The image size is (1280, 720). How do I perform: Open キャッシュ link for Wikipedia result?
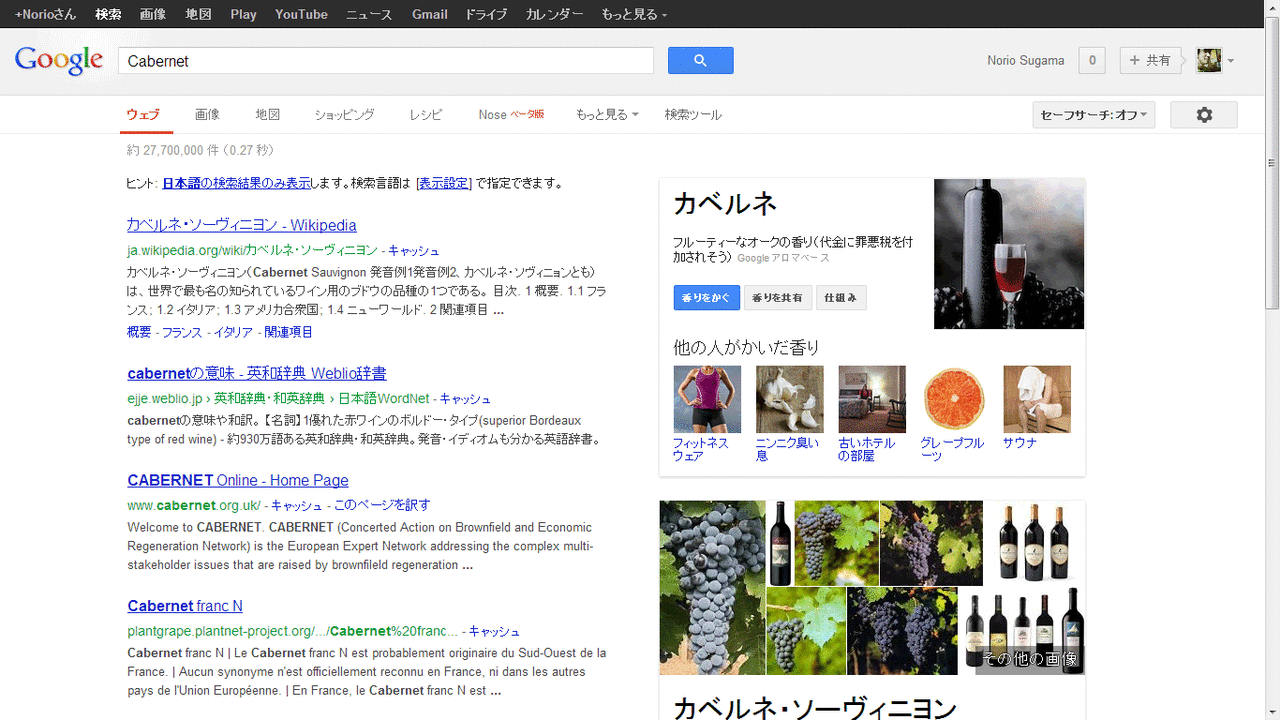[x=414, y=251]
